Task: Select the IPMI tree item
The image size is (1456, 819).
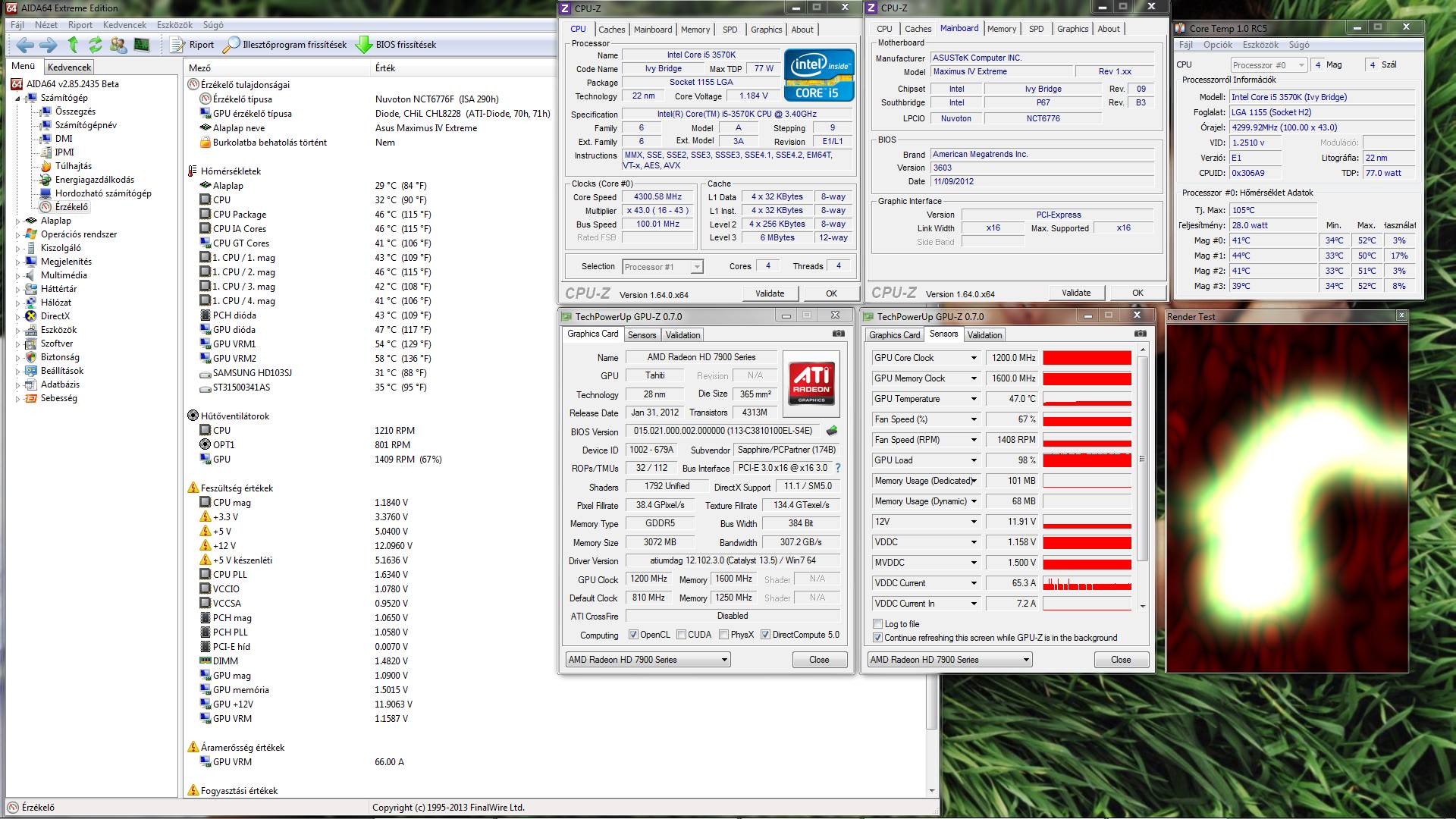Action: pos(57,152)
